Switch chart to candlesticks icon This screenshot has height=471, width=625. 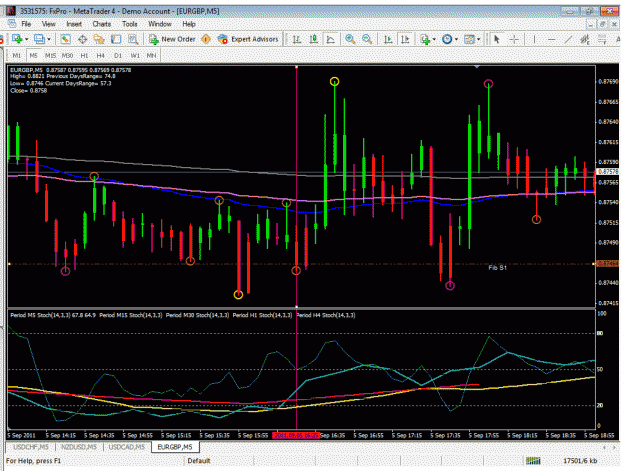(314, 39)
